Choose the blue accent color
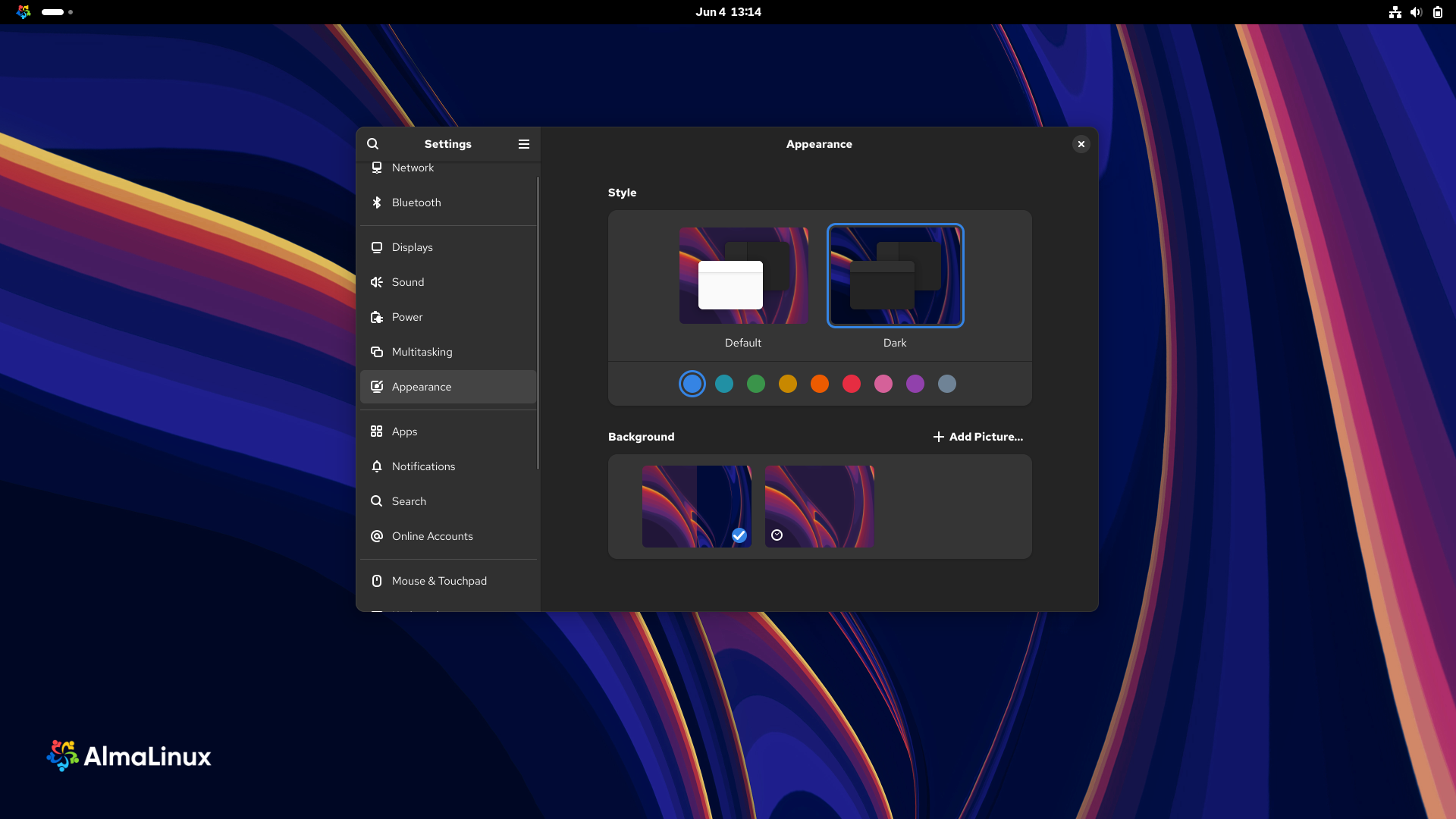1456x819 pixels. click(692, 384)
